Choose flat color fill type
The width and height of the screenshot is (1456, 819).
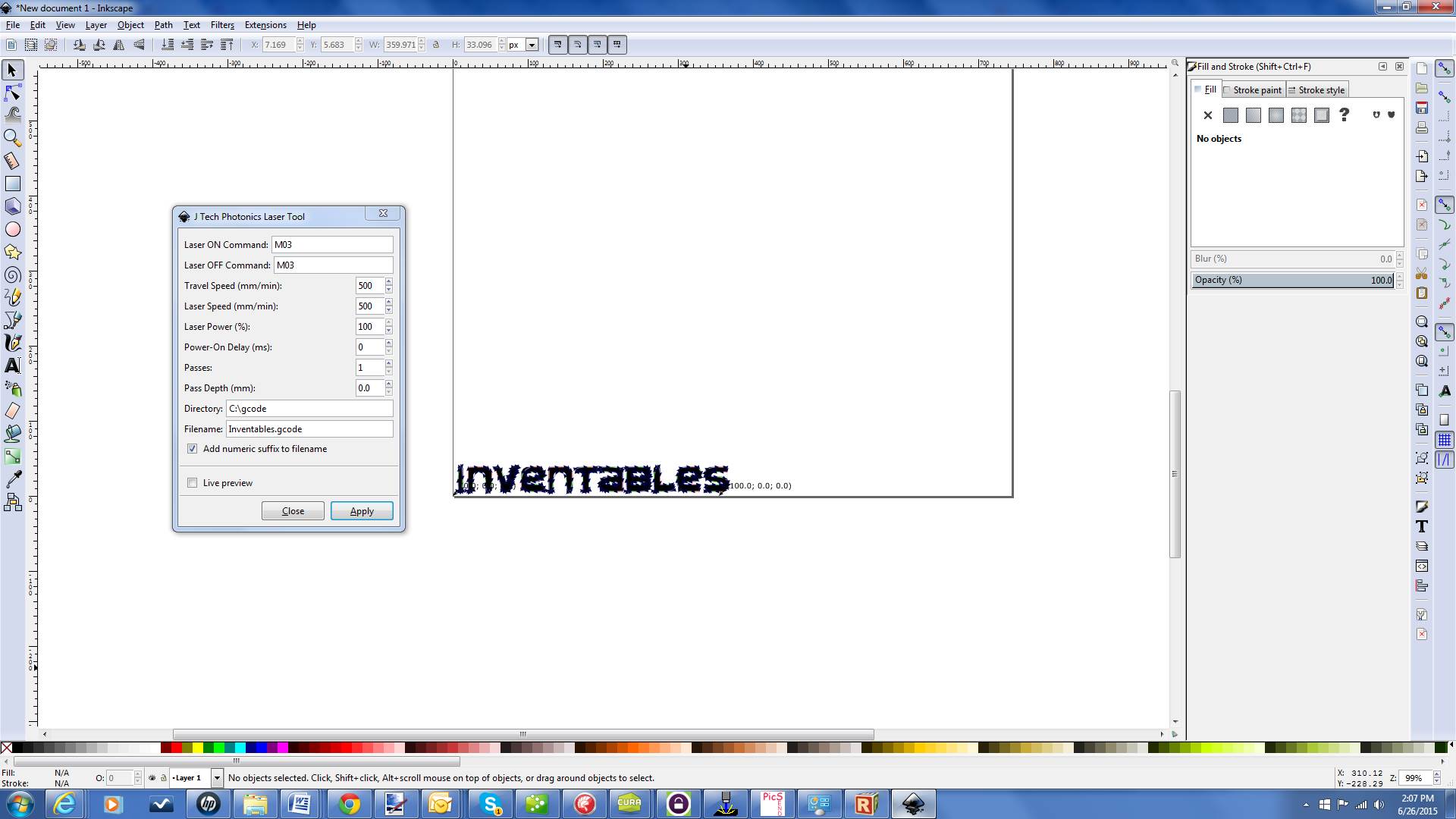coord(1231,115)
